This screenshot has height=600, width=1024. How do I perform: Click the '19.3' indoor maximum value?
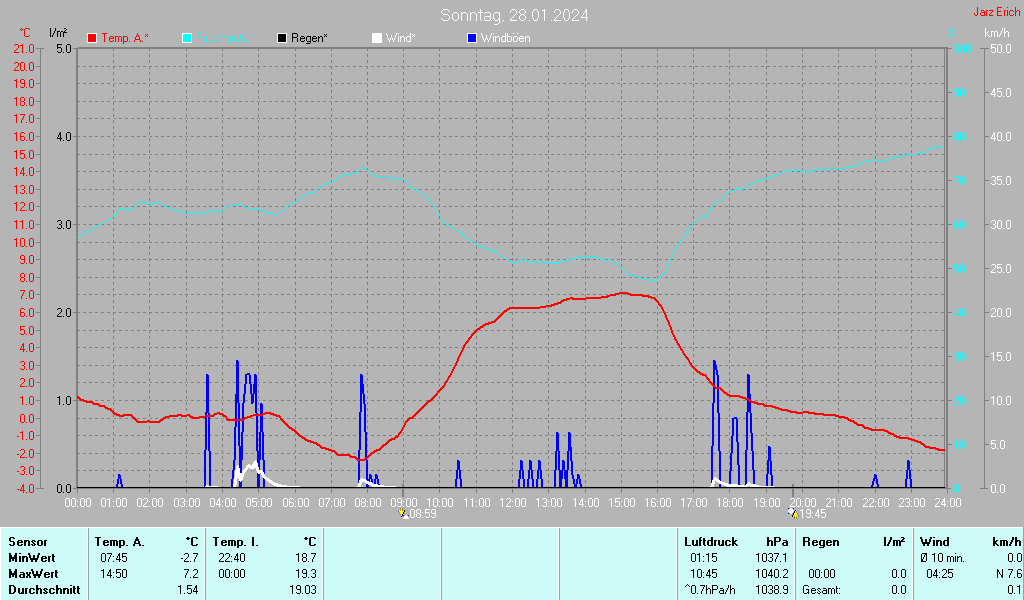click(306, 574)
